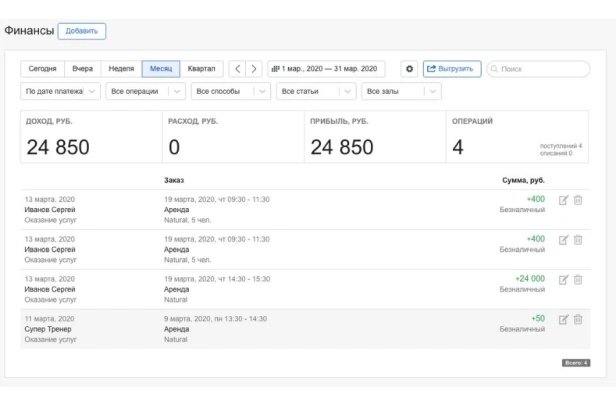Click the trash icon in the topmost row
616x405 pixels.
point(578,200)
